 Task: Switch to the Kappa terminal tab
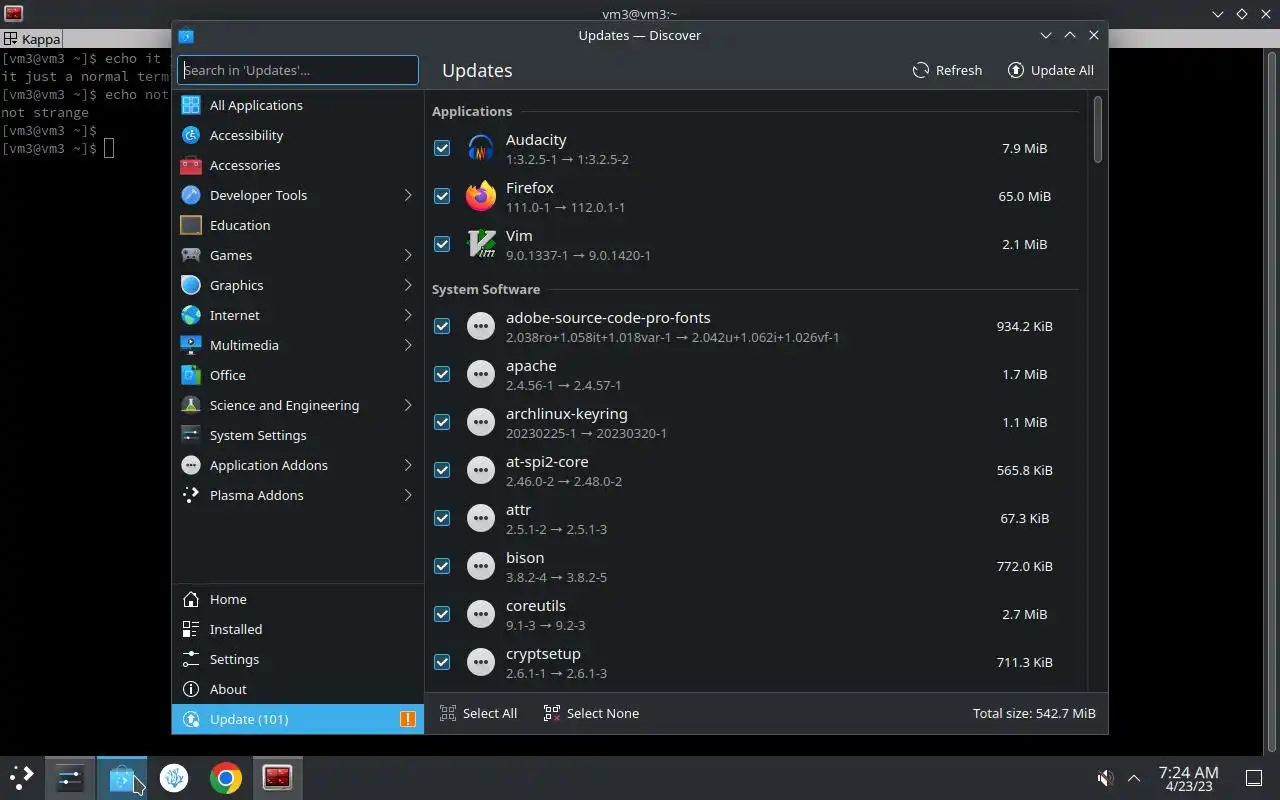[32, 39]
